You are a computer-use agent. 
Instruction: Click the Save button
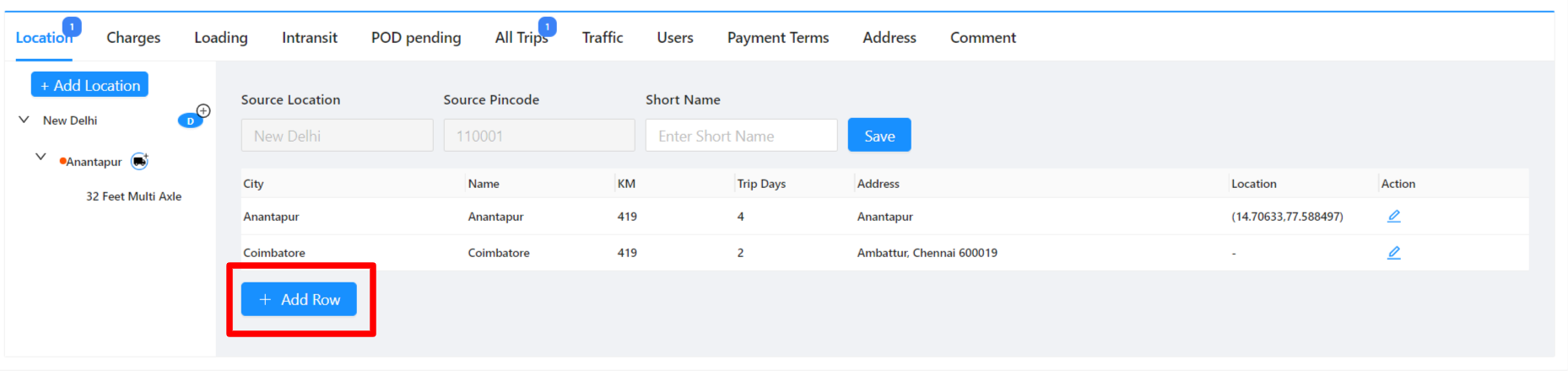879,135
